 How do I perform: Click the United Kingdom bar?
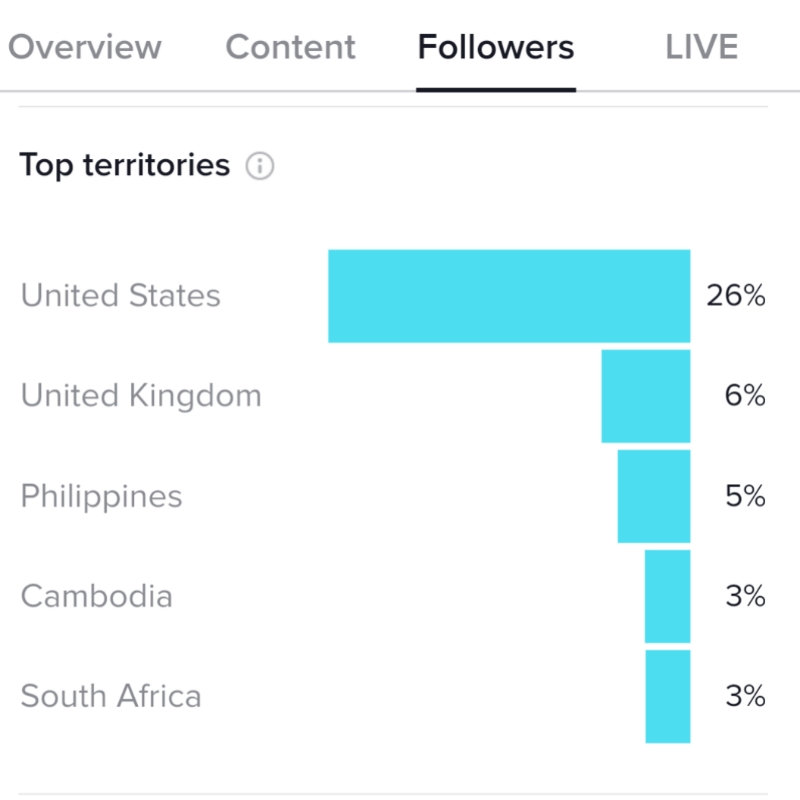pos(646,396)
